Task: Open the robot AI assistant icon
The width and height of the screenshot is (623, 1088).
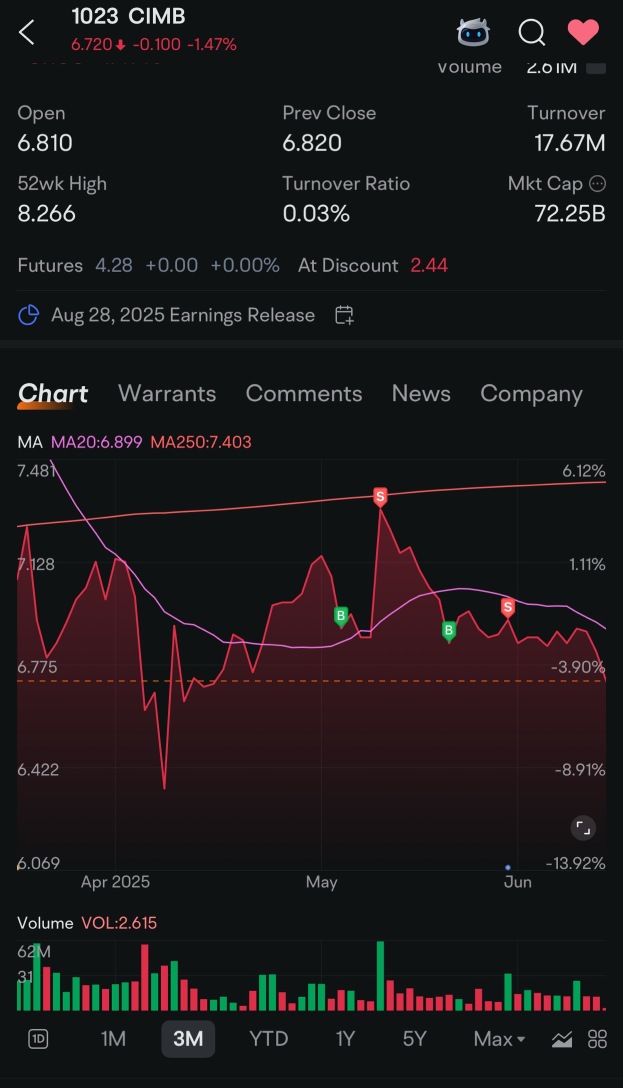Action: pyautogui.click(x=473, y=32)
